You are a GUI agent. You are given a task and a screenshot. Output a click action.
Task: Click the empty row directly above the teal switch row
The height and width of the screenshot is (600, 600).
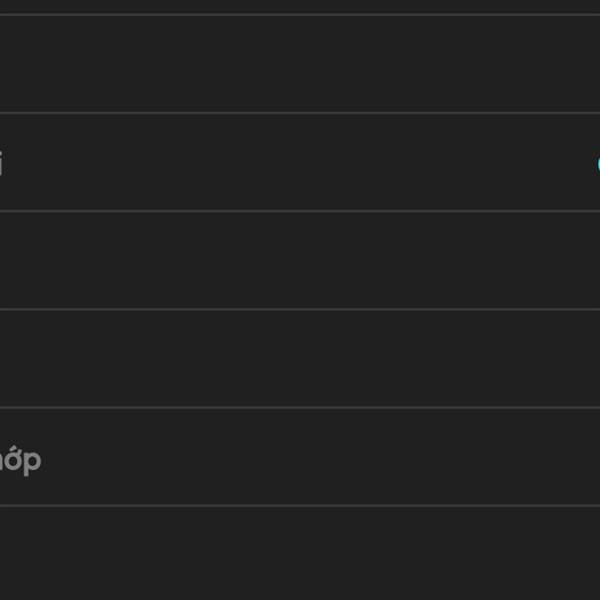300,64
